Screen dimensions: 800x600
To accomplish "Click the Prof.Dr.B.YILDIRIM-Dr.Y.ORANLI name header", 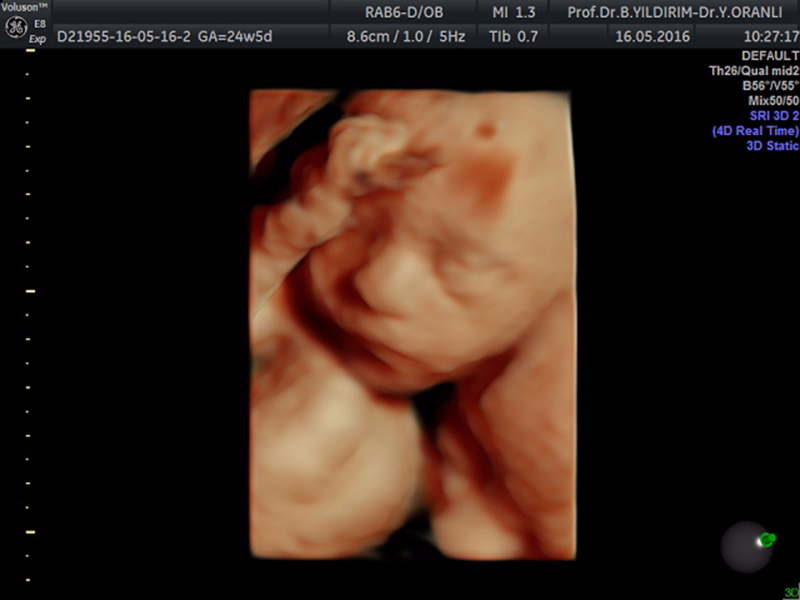I will (x=678, y=12).
